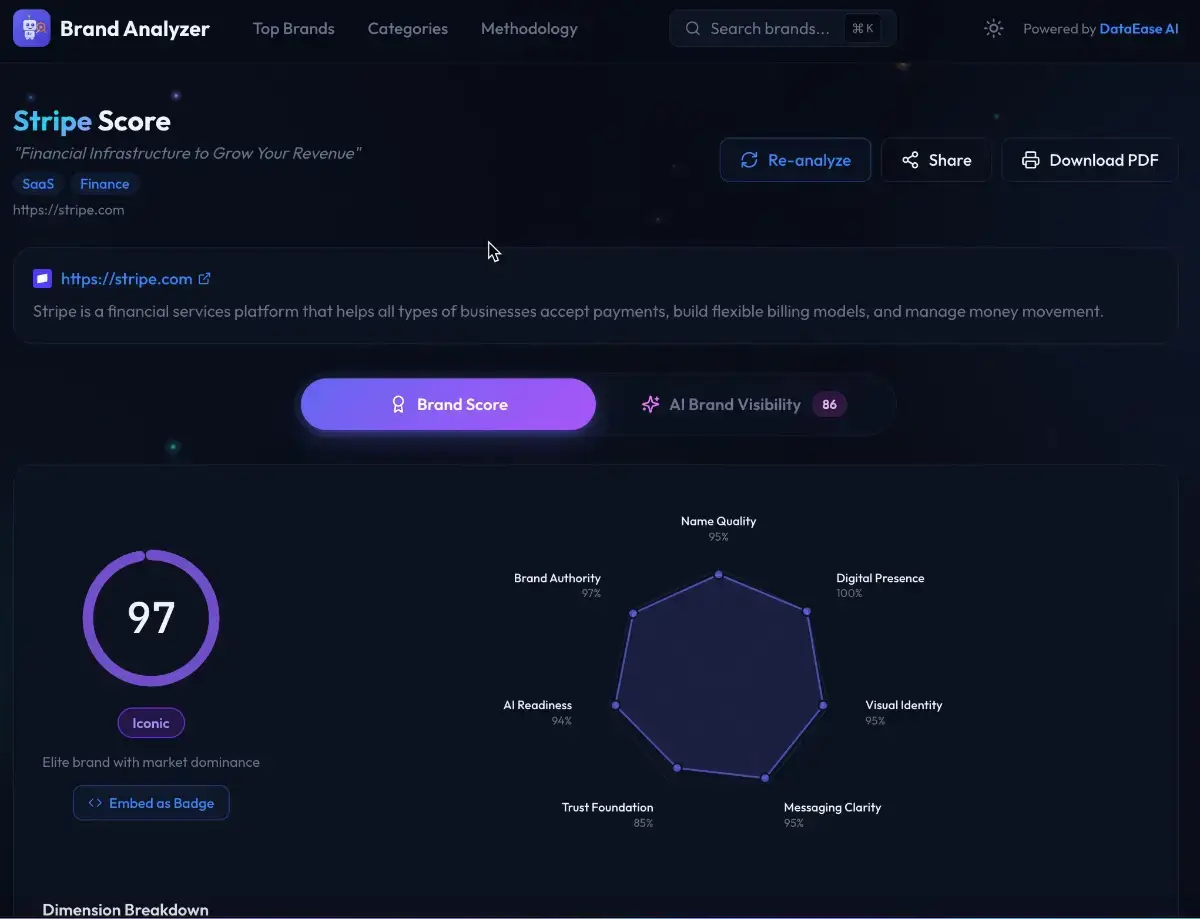1200x919 pixels.
Task: Click the Embed as Badge button
Action: [151, 803]
